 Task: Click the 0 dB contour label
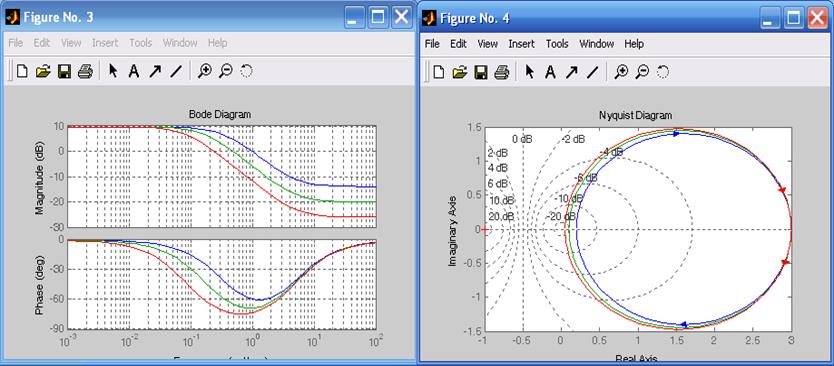point(522,139)
